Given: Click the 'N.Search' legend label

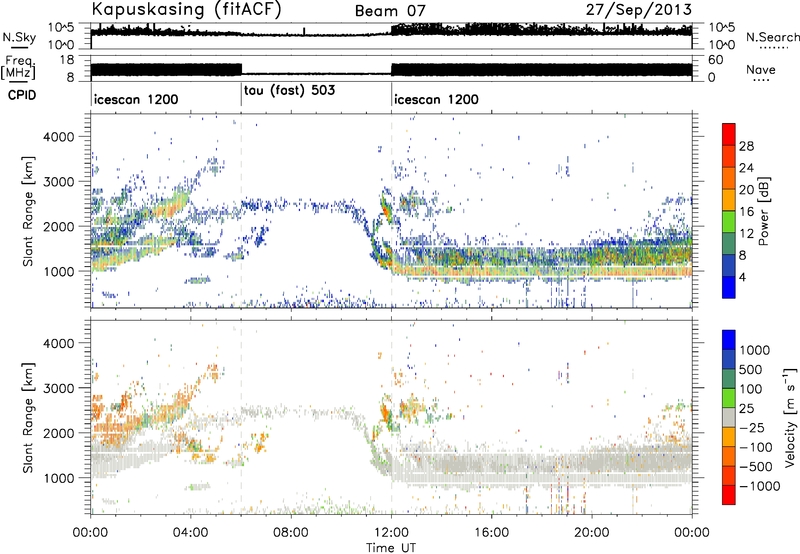Looking at the screenshot, I should pos(772,37).
